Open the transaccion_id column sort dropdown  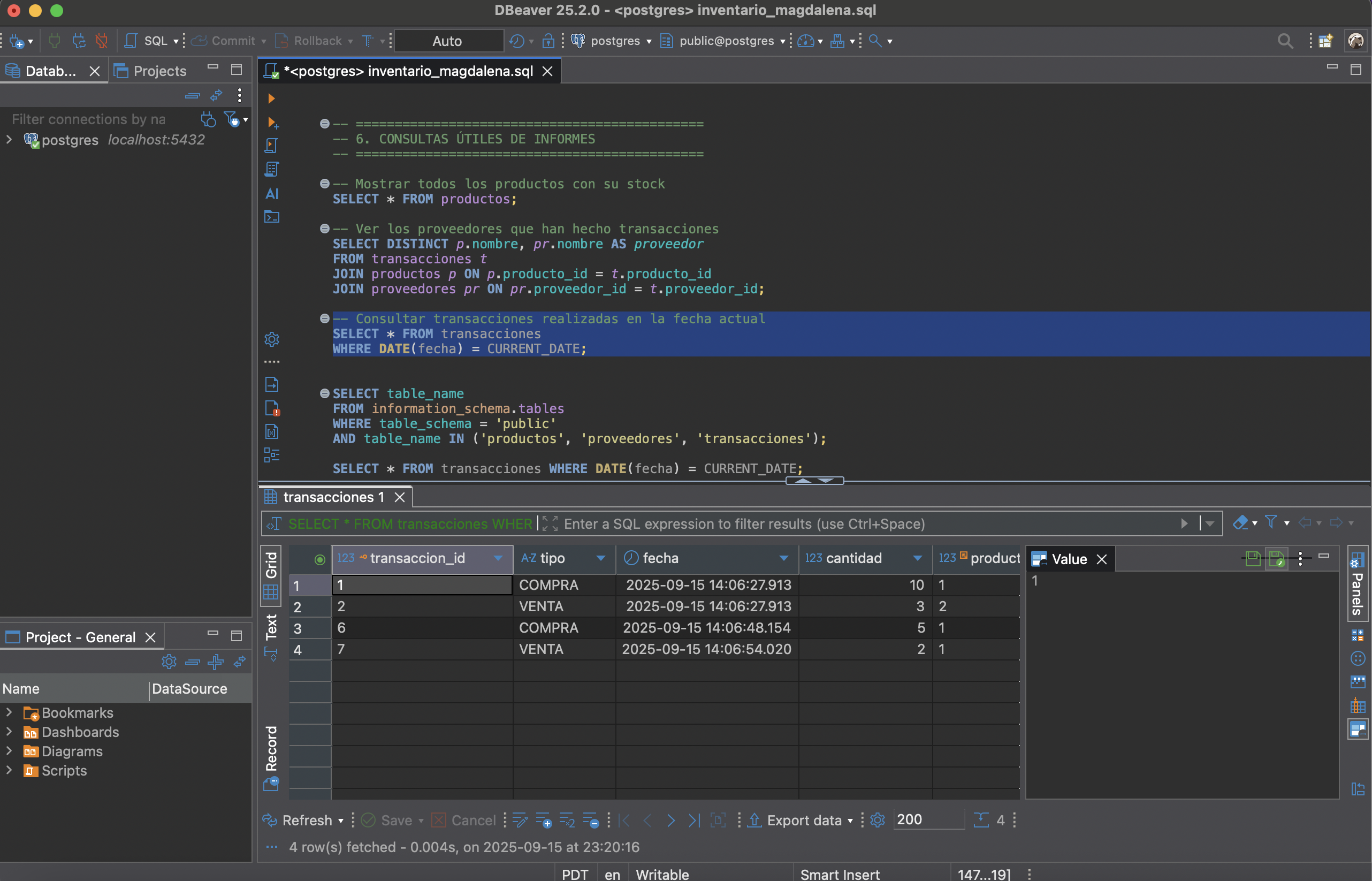498,558
